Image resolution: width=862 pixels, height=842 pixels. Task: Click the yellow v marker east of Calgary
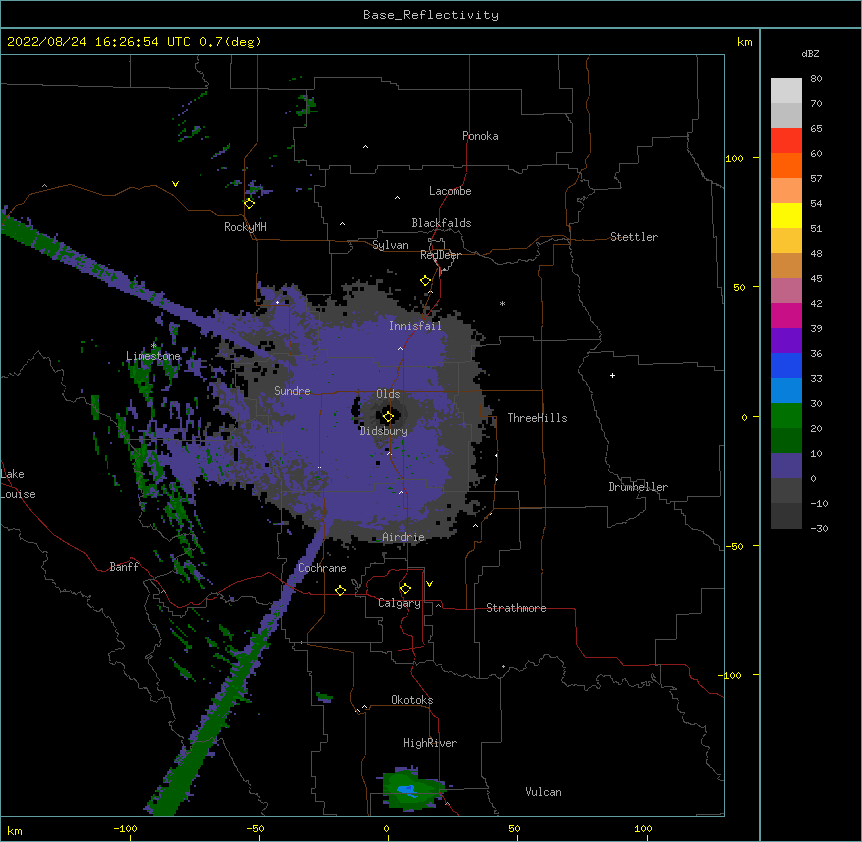(x=429, y=584)
